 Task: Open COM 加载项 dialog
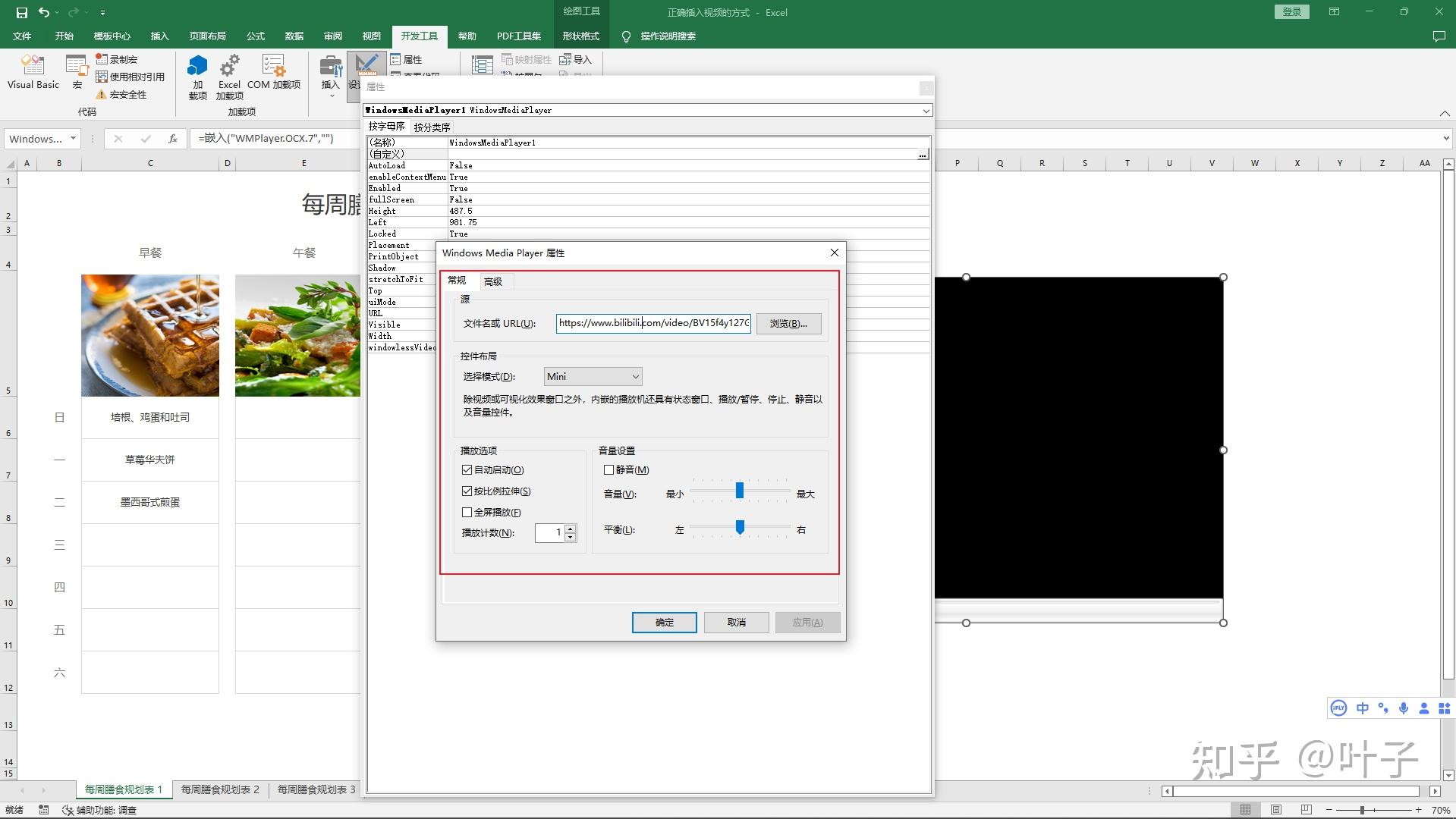pyautogui.click(x=273, y=72)
